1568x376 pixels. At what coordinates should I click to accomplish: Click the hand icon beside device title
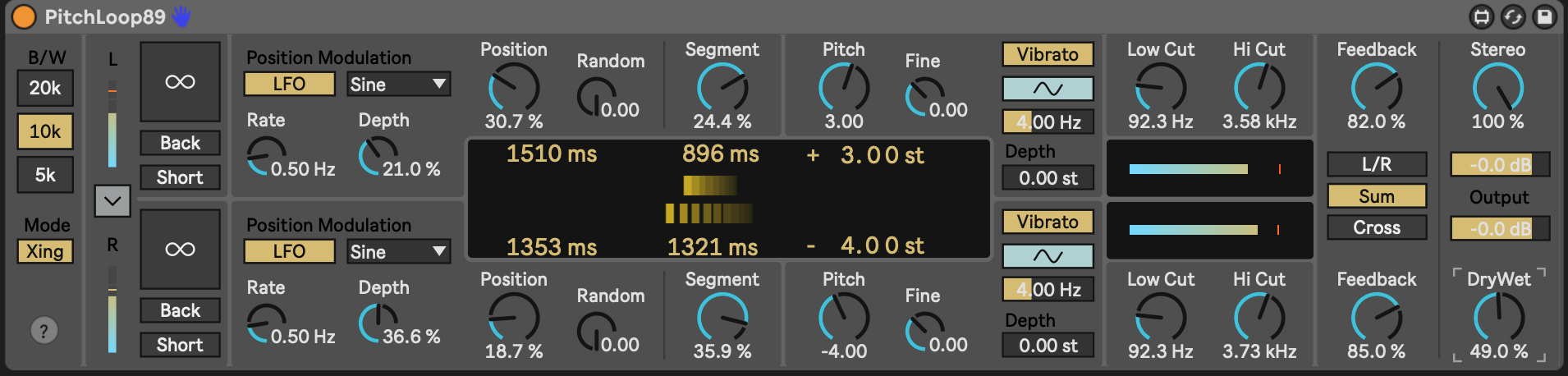click(x=181, y=16)
